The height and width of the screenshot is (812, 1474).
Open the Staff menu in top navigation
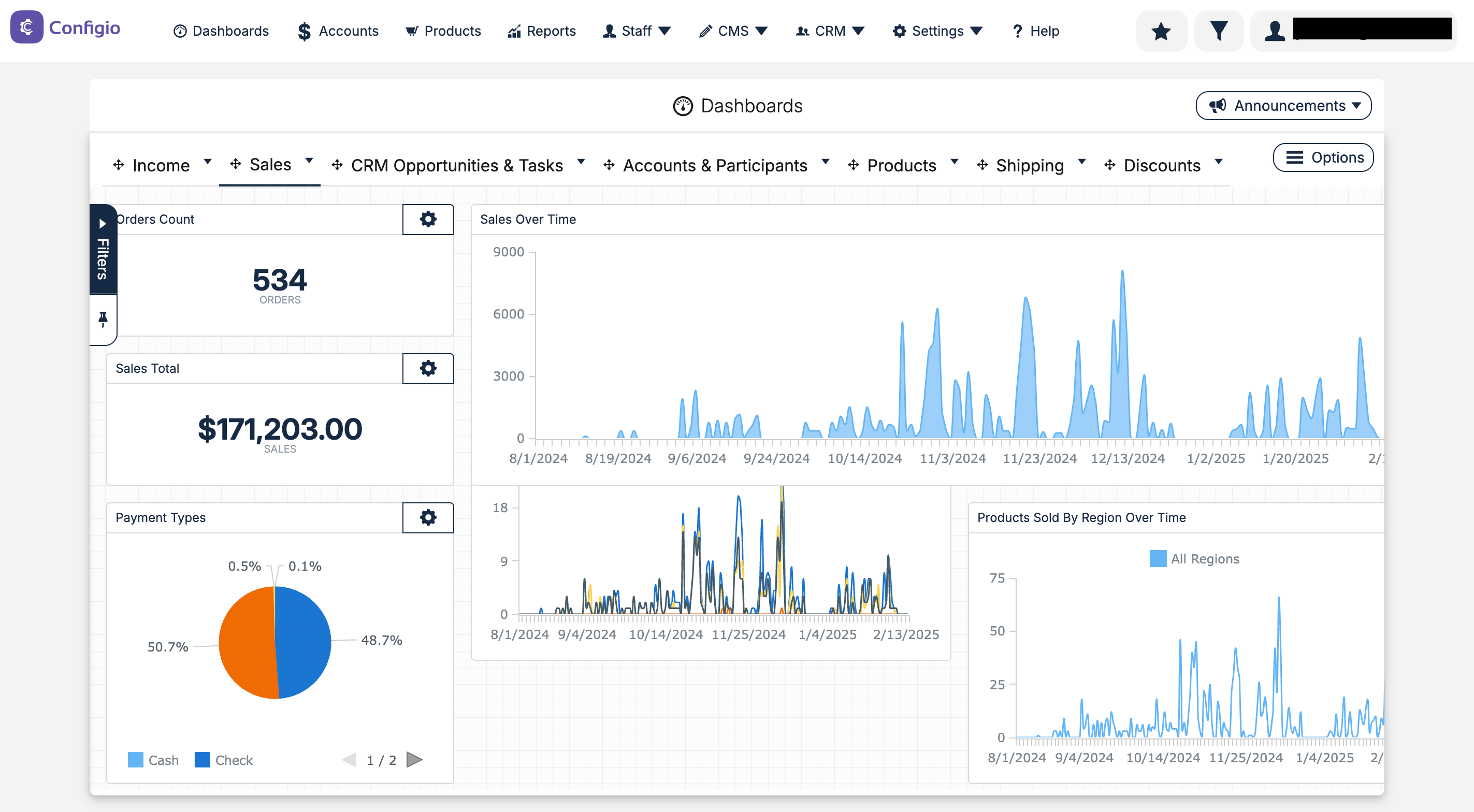pyautogui.click(x=637, y=31)
